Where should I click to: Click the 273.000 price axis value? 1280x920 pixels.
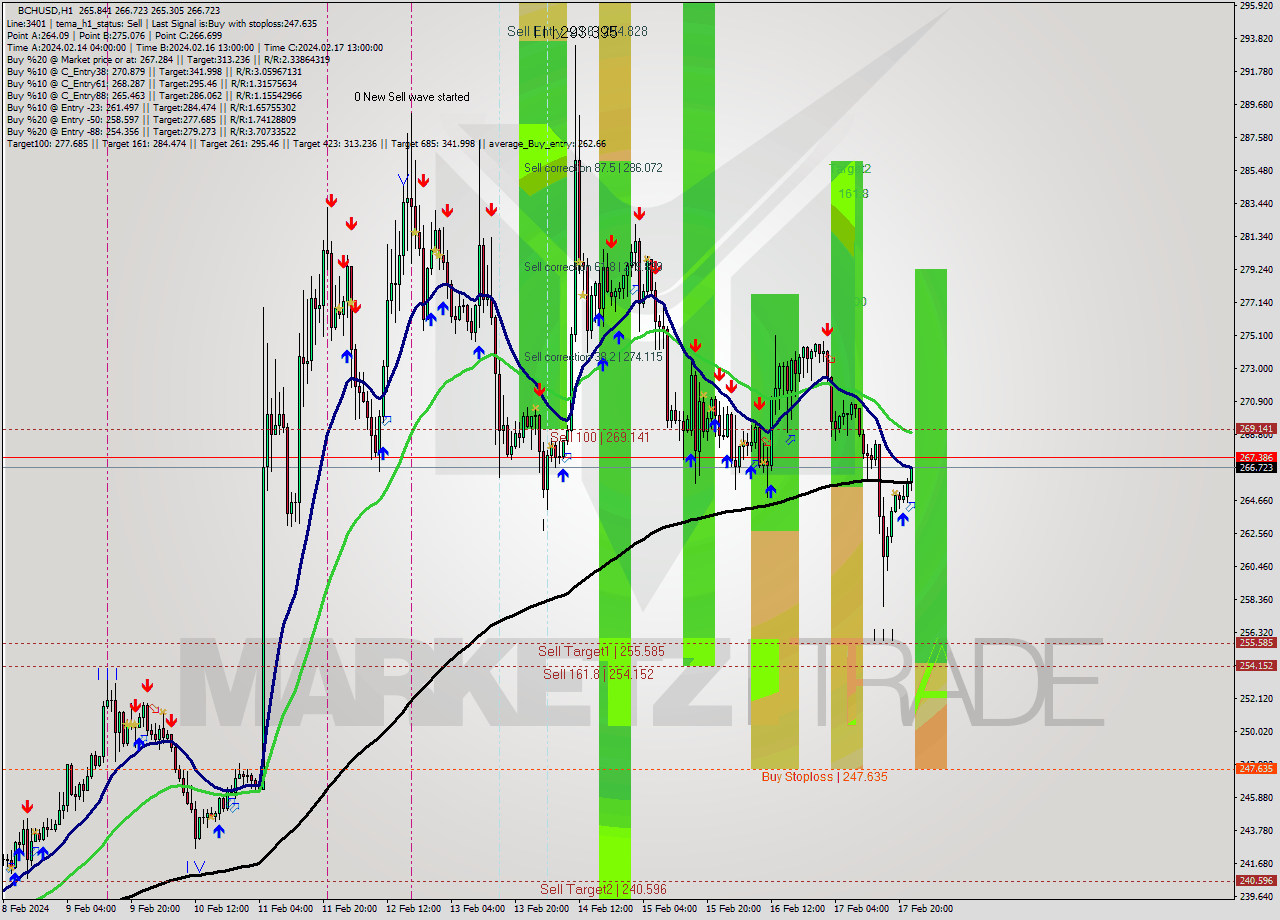coord(1256,369)
